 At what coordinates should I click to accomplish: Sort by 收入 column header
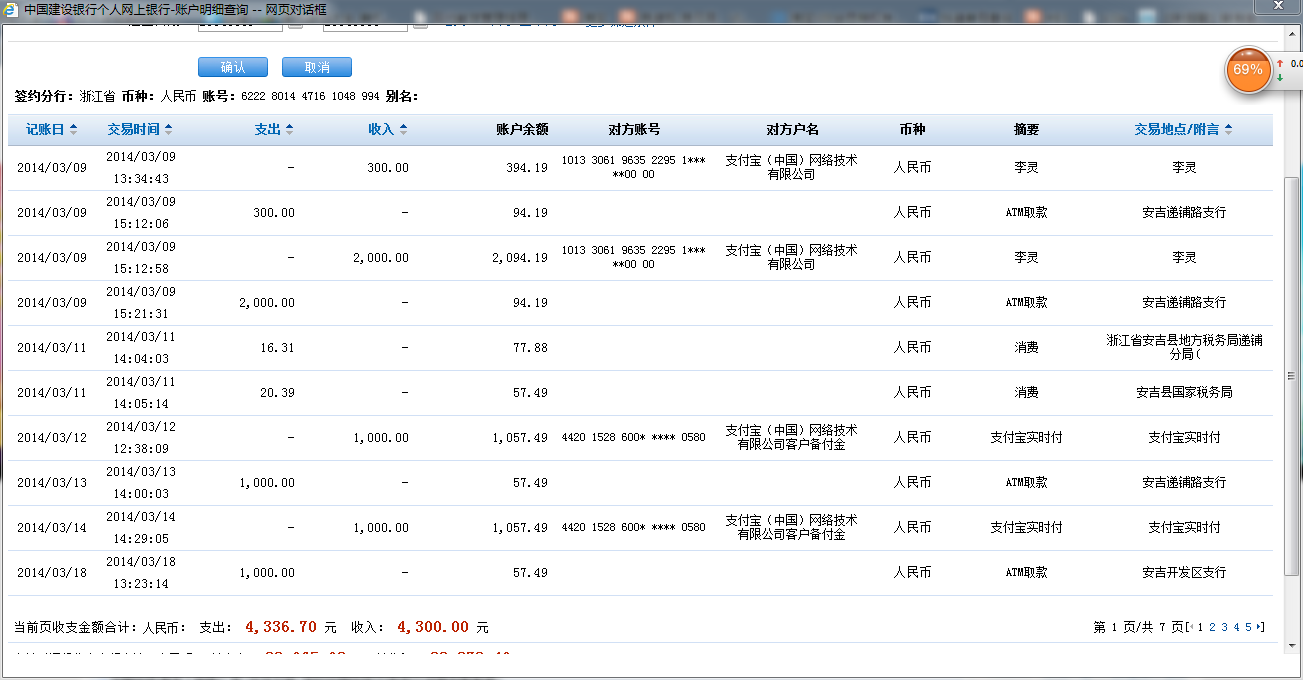tap(387, 129)
